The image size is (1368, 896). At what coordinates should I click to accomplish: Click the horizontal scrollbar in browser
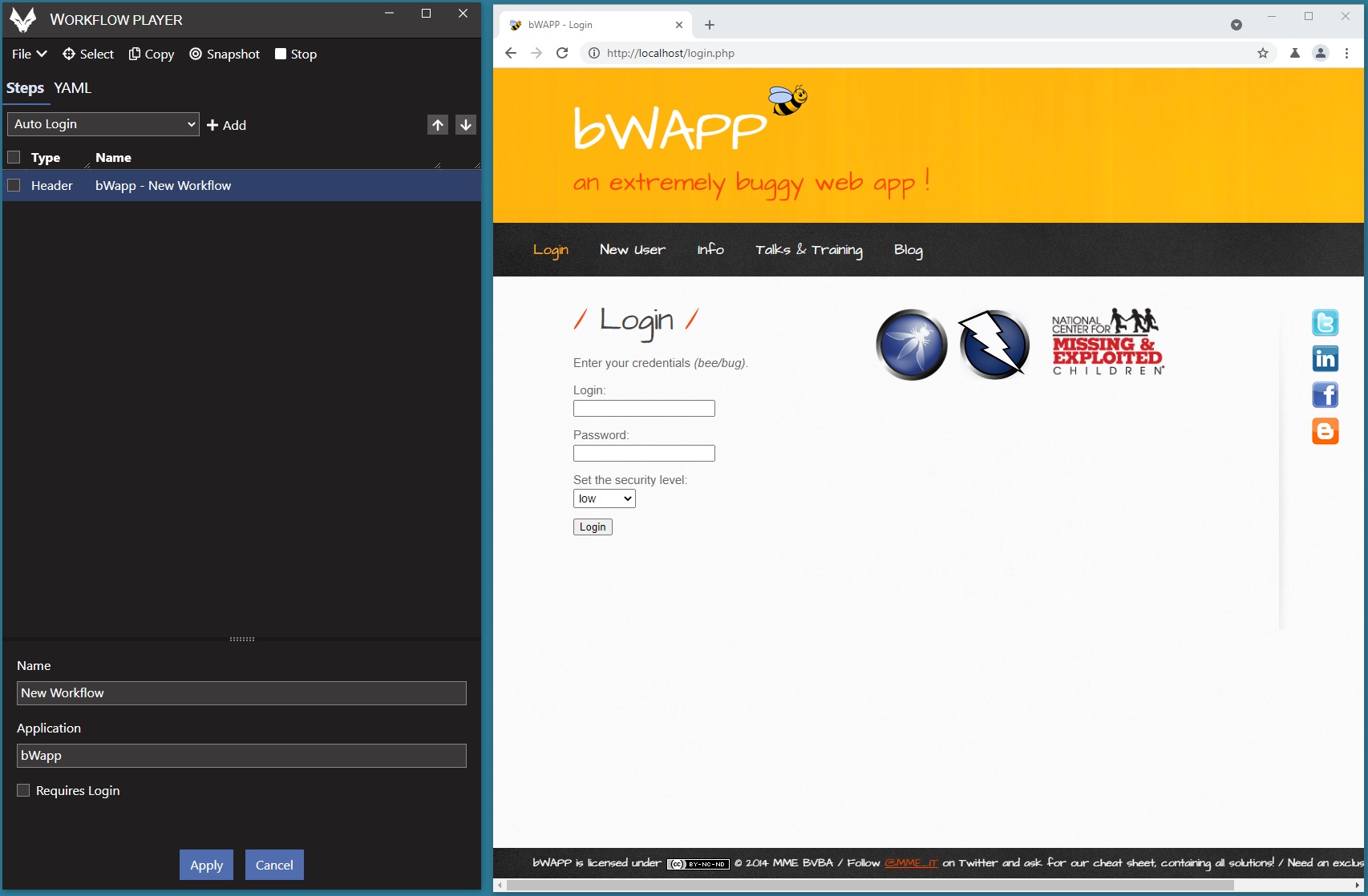869,885
